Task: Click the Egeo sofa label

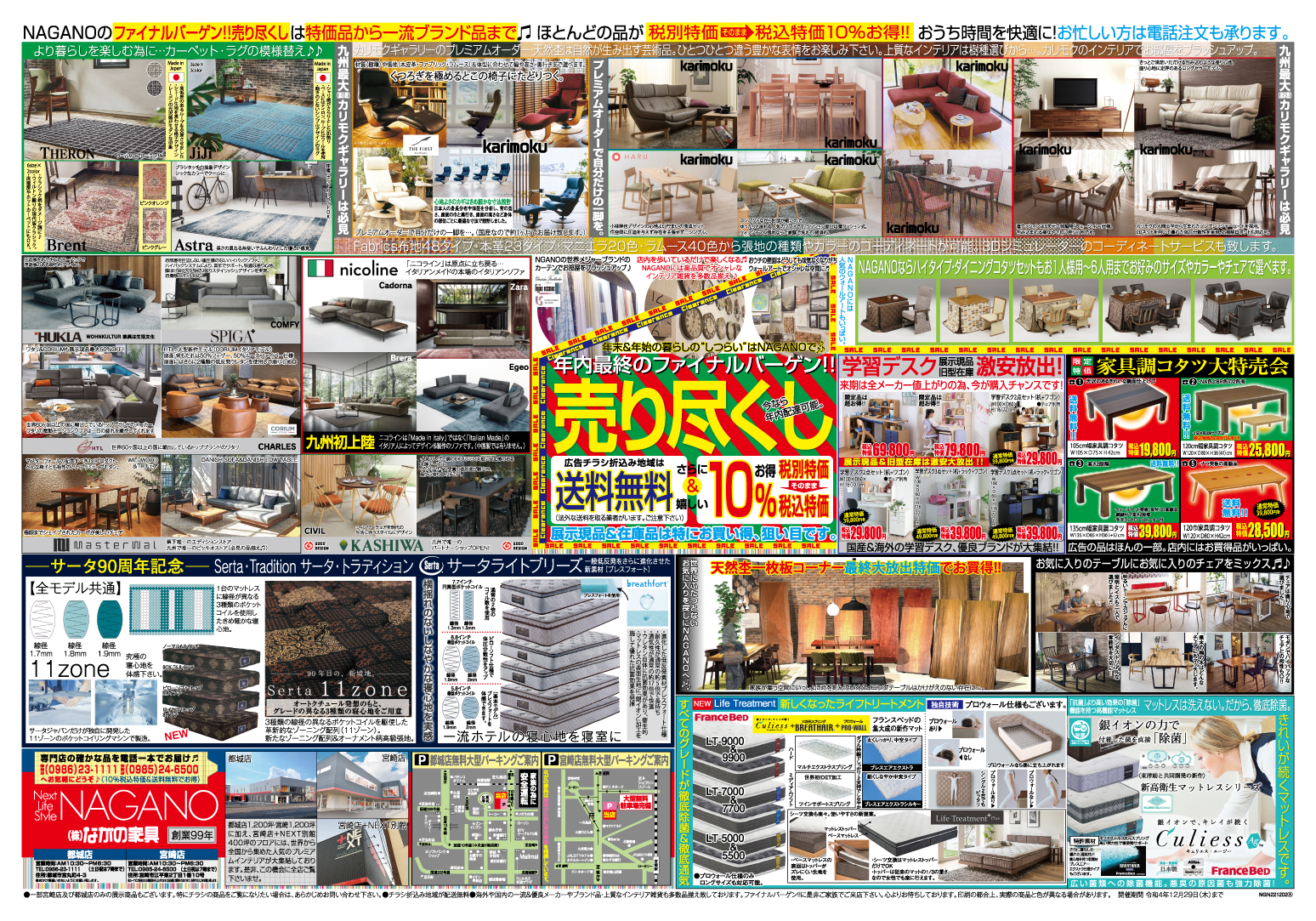Action: (519, 367)
